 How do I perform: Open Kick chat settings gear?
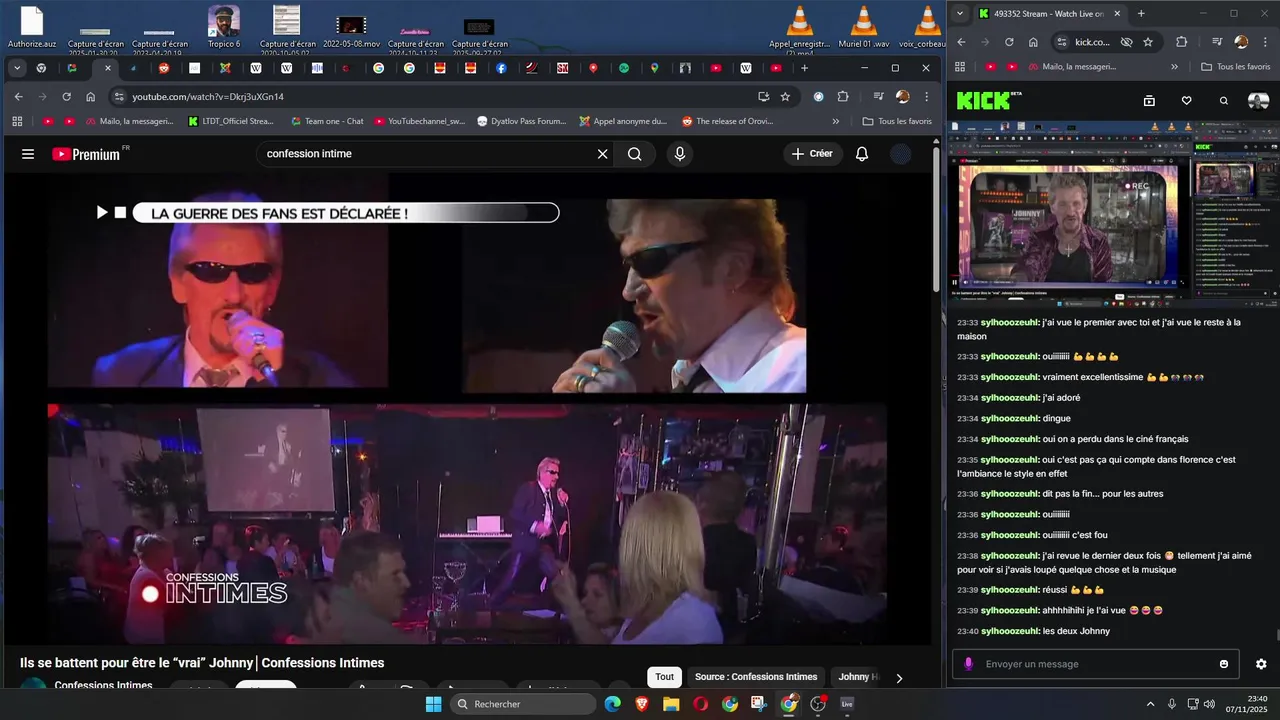pyautogui.click(x=1261, y=664)
